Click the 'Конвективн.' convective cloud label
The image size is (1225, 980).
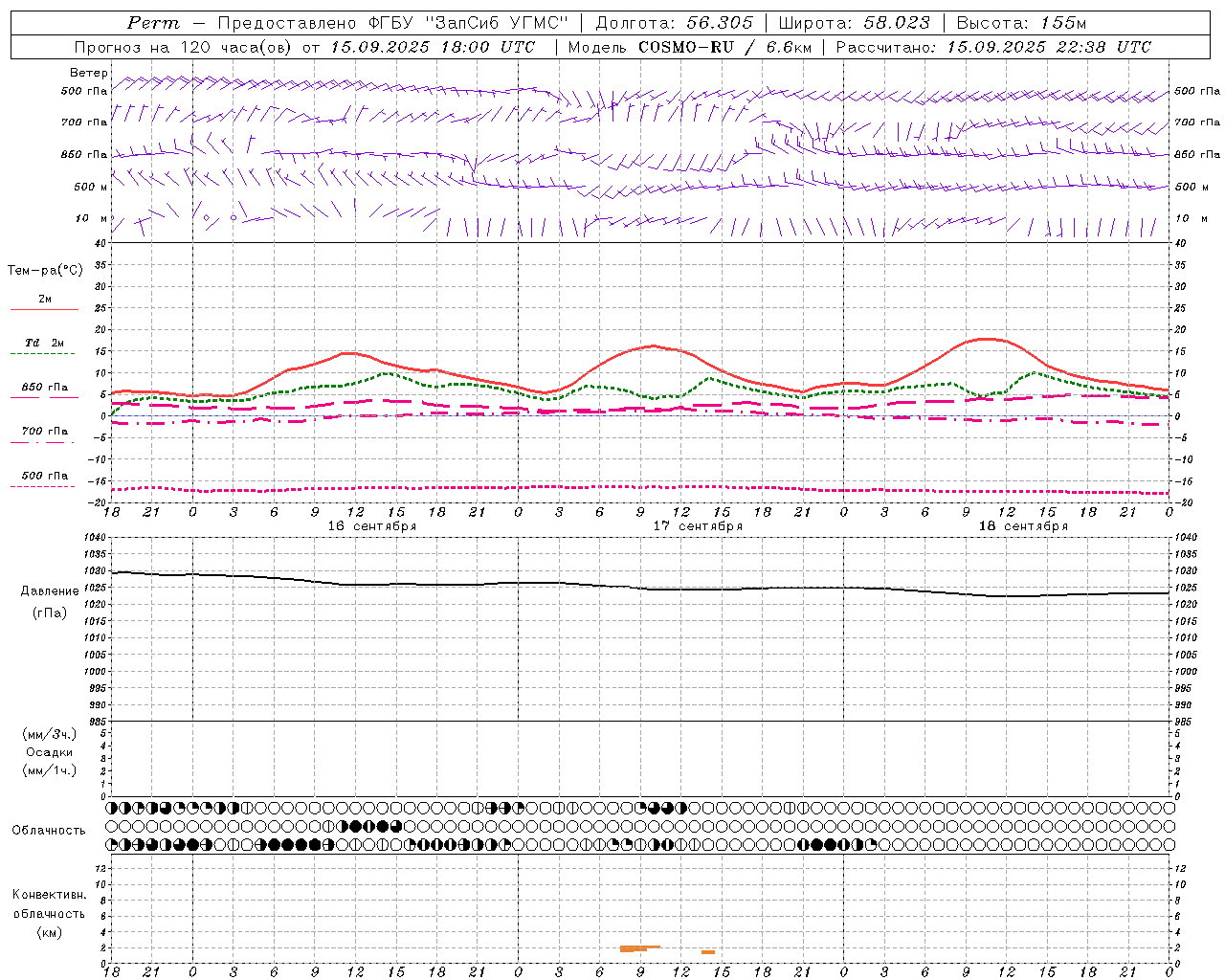(x=49, y=895)
